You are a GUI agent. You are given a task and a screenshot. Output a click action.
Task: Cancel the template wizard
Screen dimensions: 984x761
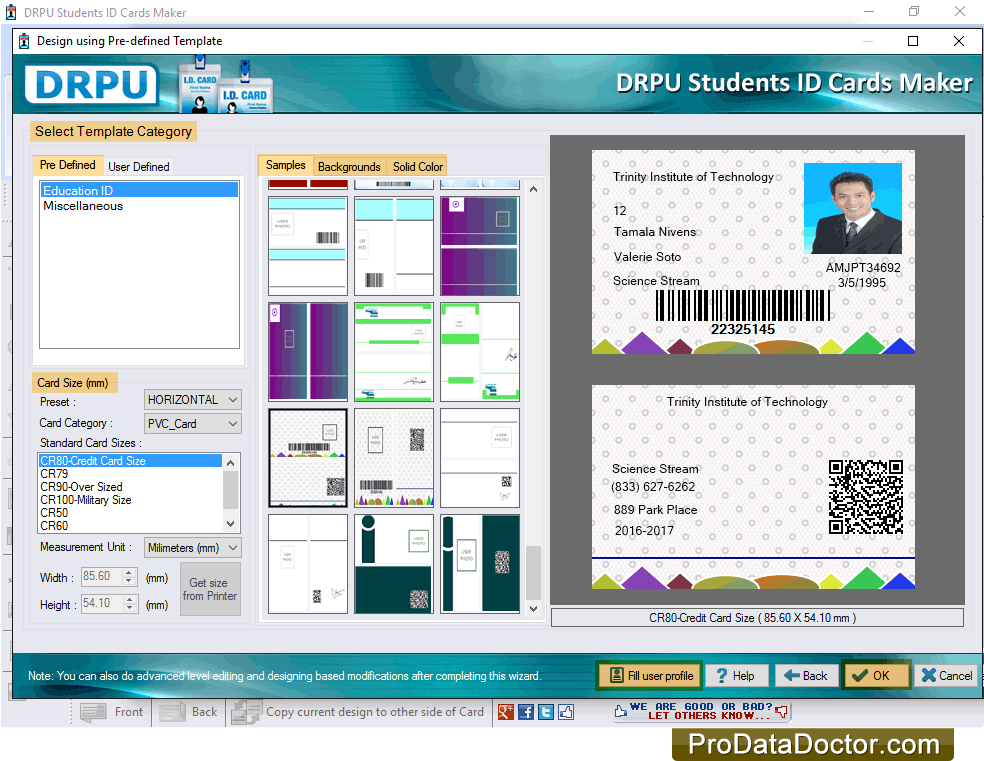tap(946, 676)
